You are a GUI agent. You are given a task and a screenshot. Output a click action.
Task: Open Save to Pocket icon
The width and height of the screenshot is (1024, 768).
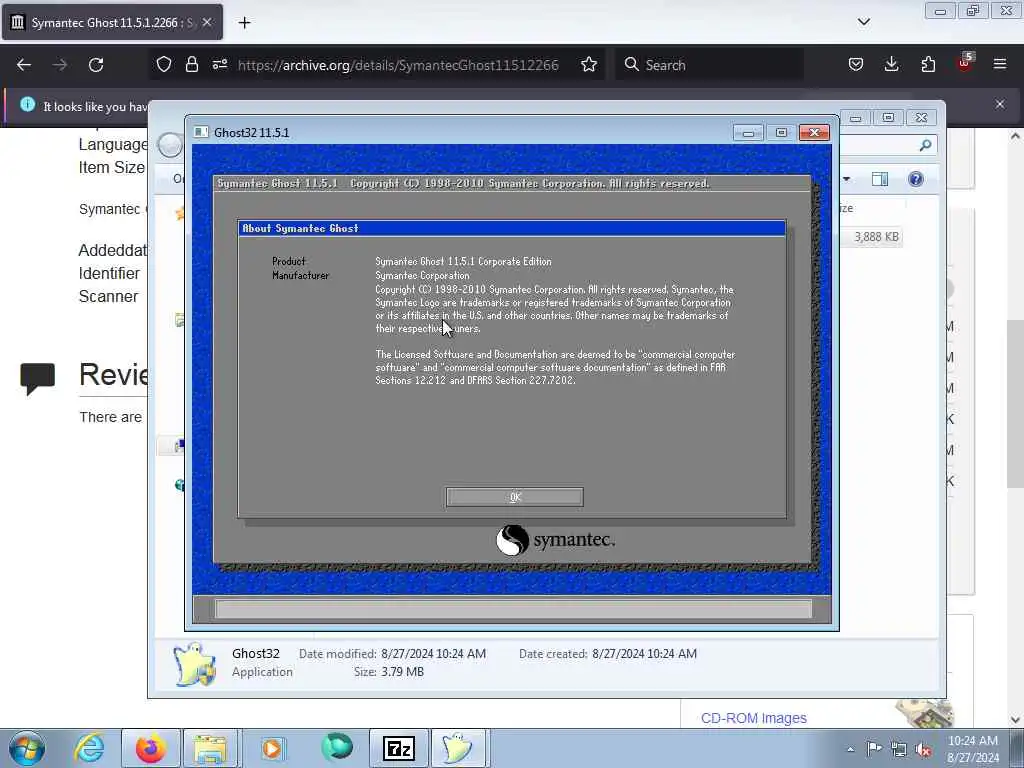tap(856, 65)
